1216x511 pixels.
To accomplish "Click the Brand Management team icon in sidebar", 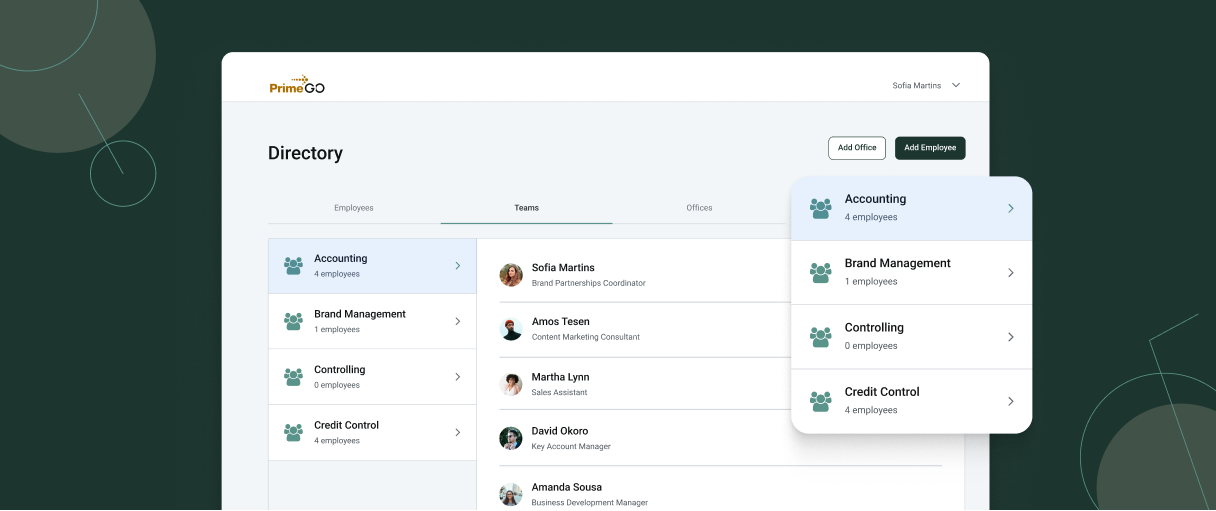I will [x=293, y=321].
